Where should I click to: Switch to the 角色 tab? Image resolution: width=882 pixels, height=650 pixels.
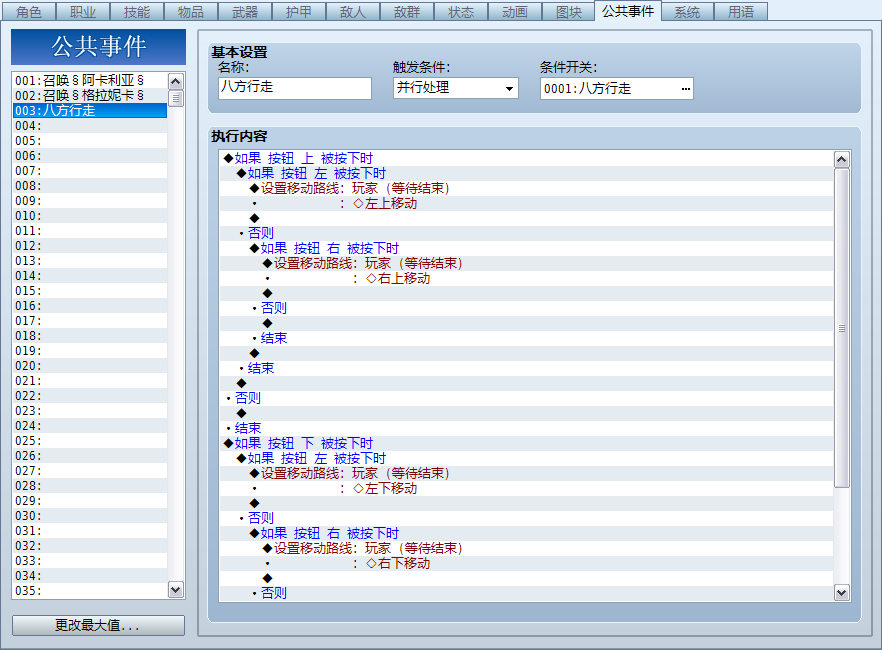28,11
